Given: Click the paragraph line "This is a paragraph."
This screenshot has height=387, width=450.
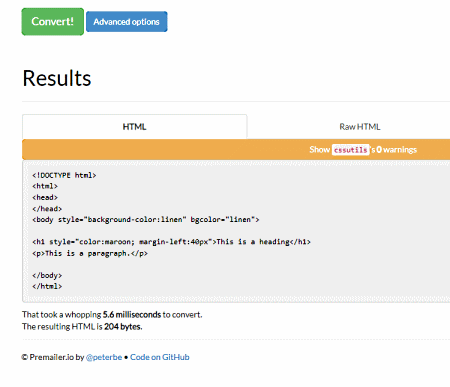Looking at the screenshot, I should point(90,253).
